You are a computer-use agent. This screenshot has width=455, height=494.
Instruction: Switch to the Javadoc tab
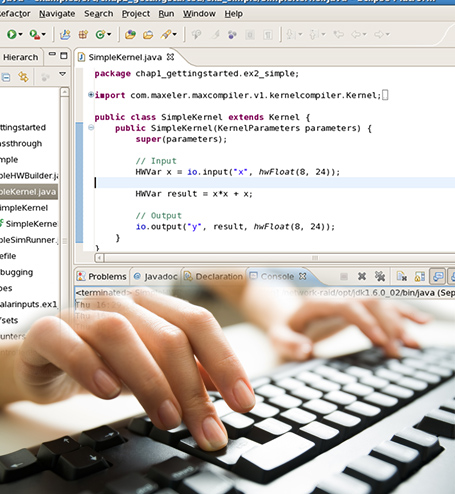(x=156, y=276)
